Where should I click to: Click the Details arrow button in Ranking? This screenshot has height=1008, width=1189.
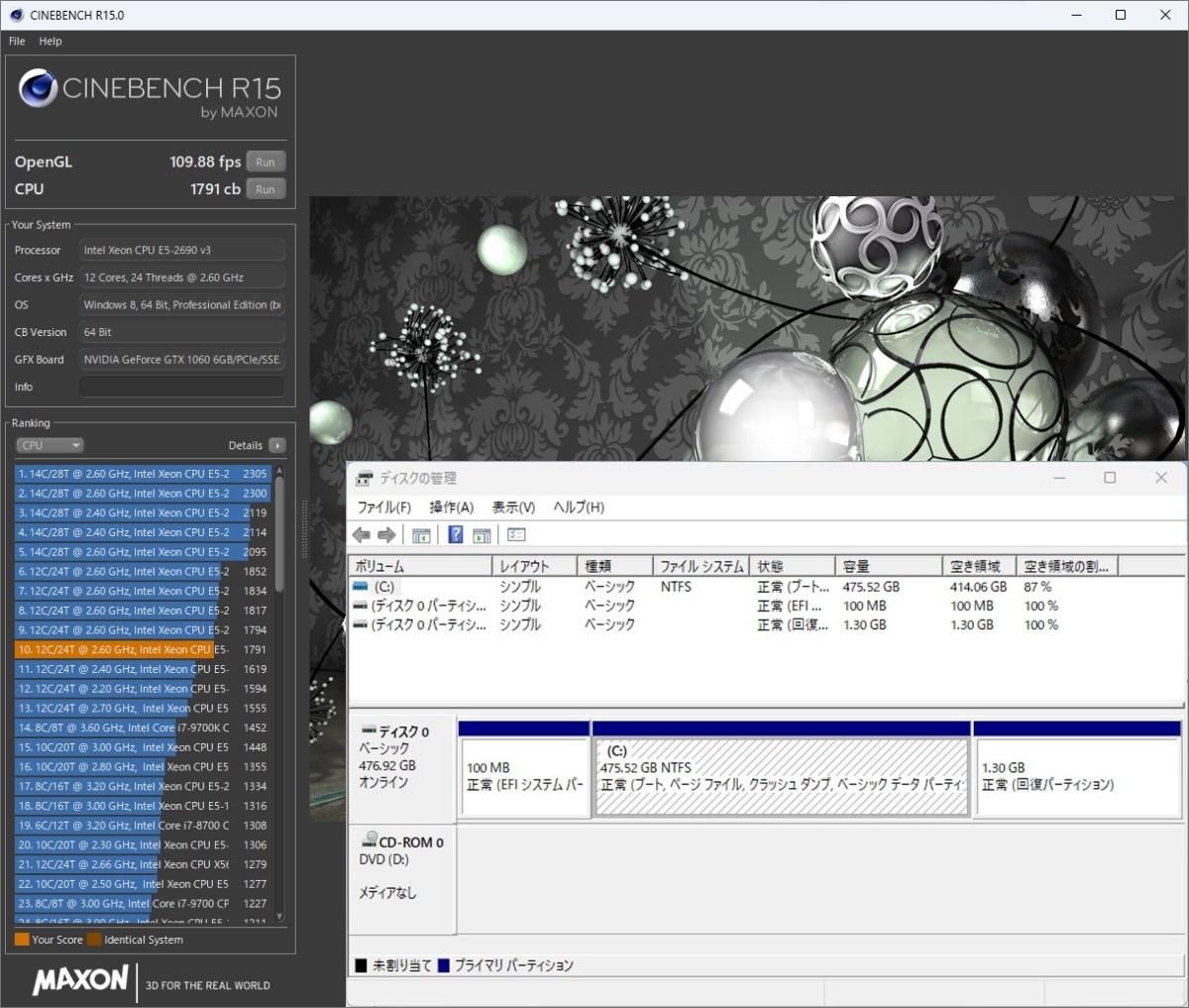[277, 445]
